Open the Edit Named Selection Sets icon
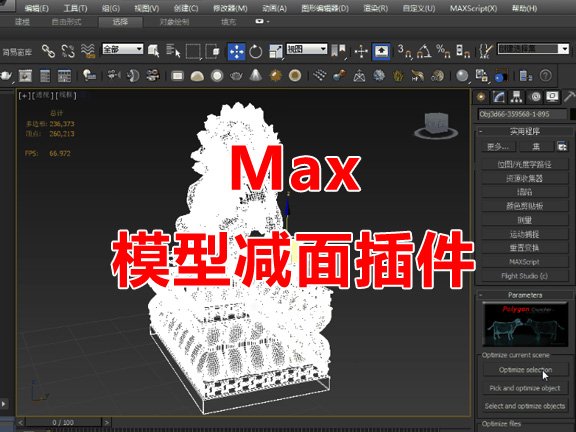This screenshot has width=576, height=432. tap(486, 51)
